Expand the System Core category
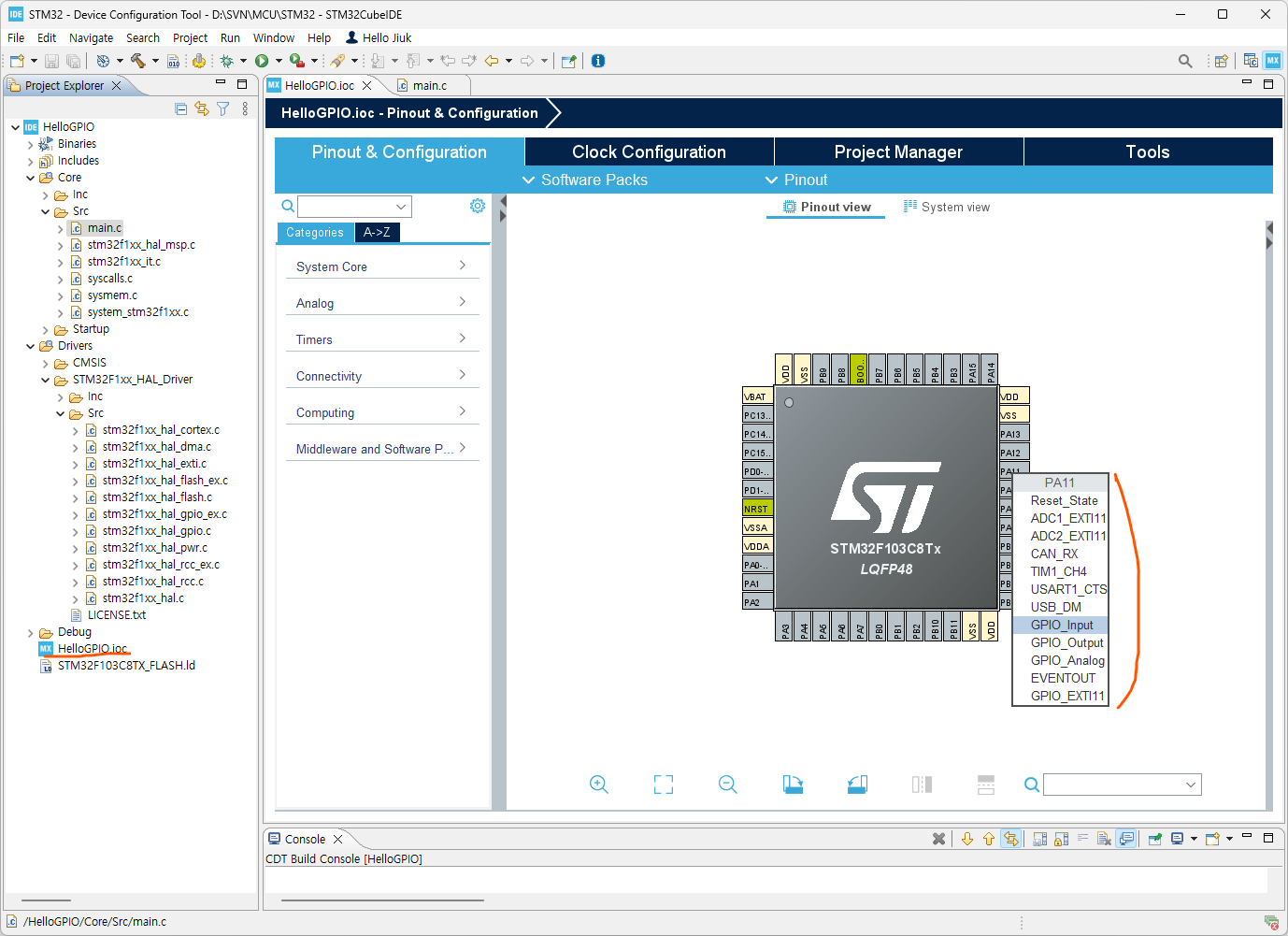 click(382, 266)
